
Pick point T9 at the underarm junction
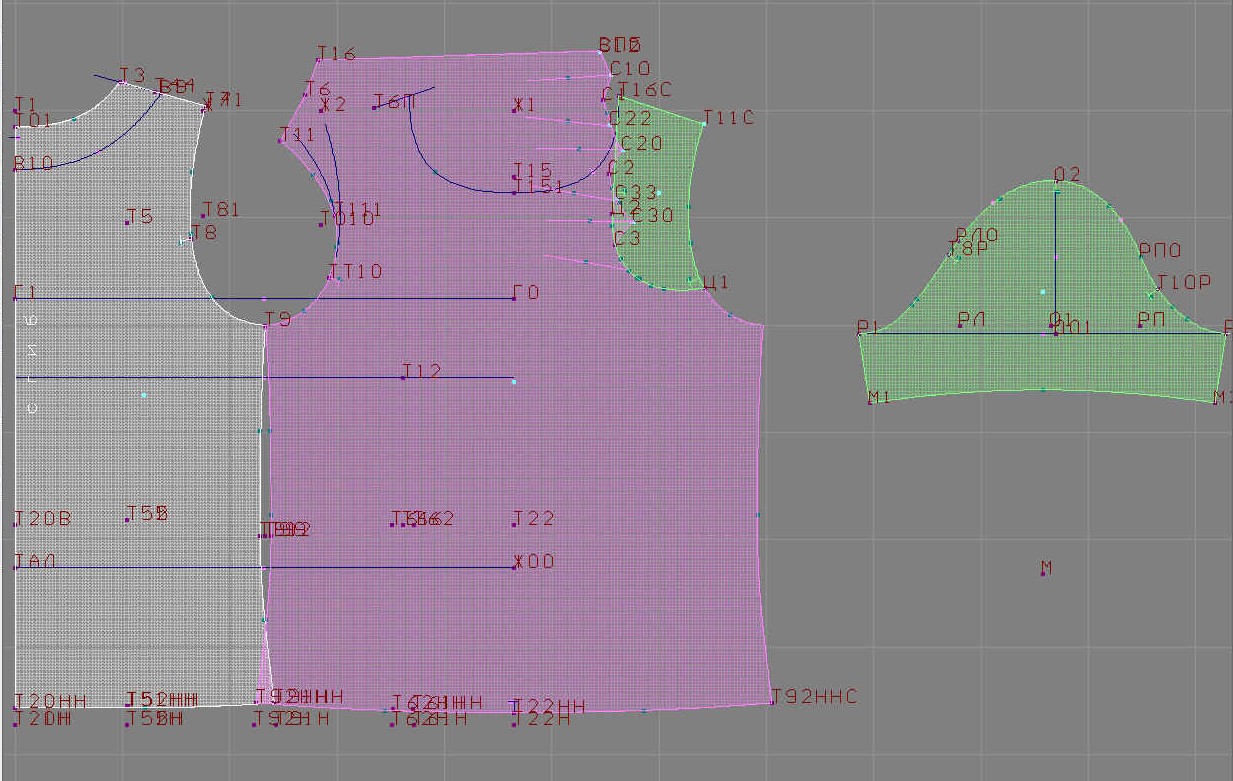[266, 325]
